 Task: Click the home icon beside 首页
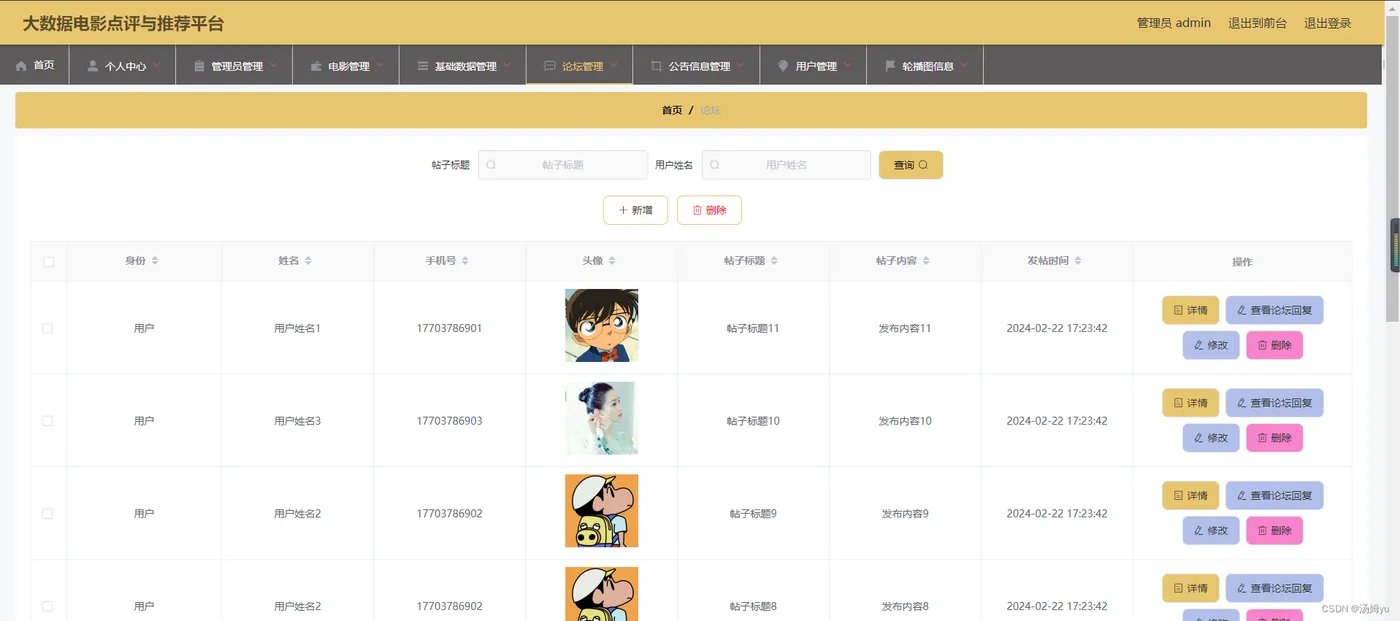tap(21, 66)
